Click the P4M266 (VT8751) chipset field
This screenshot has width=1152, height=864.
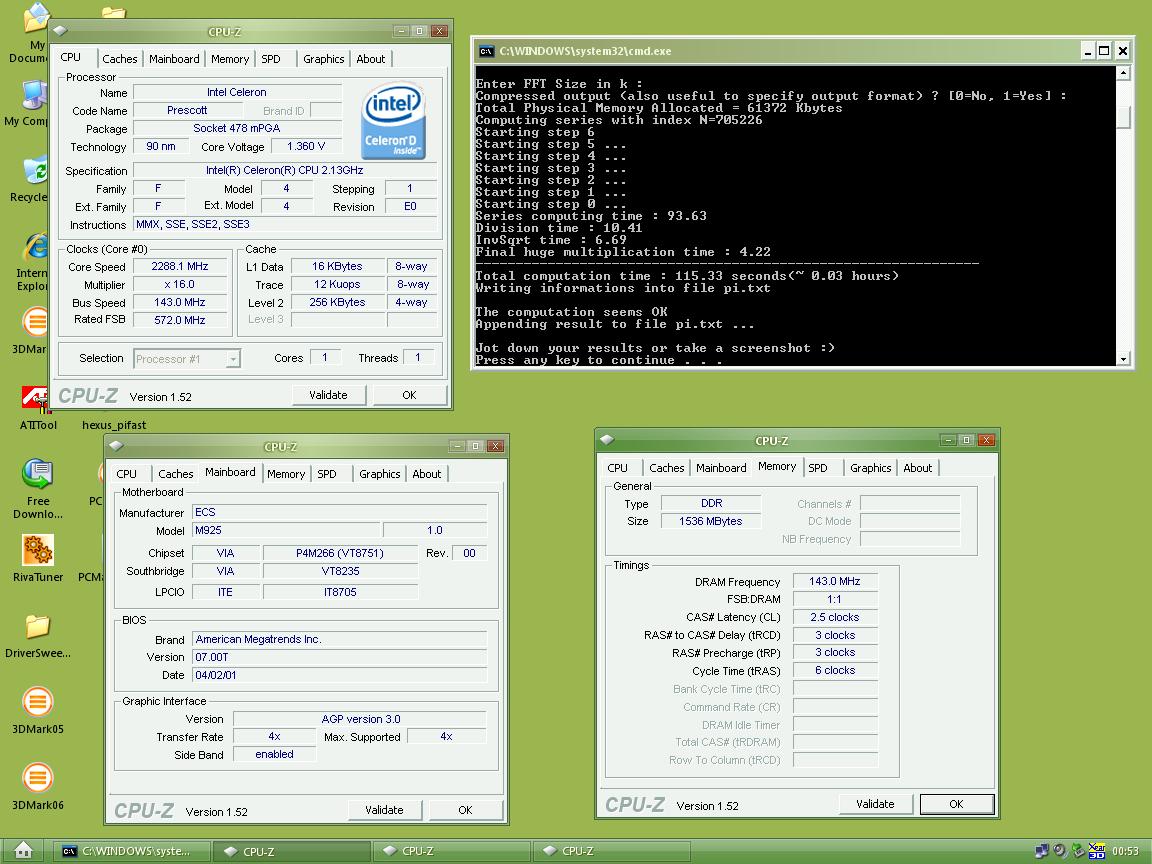(x=340, y=552)
